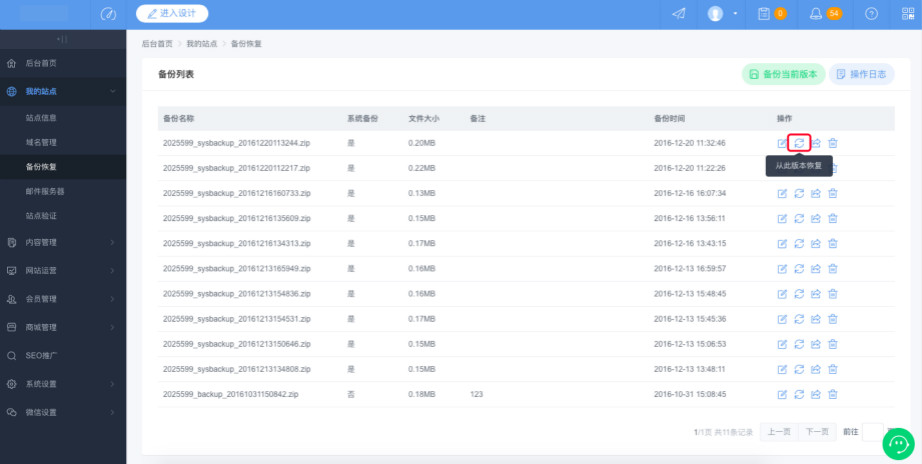Delete the 2025599_backup_20161031150842.zip backup

click(x=832, y=395)
